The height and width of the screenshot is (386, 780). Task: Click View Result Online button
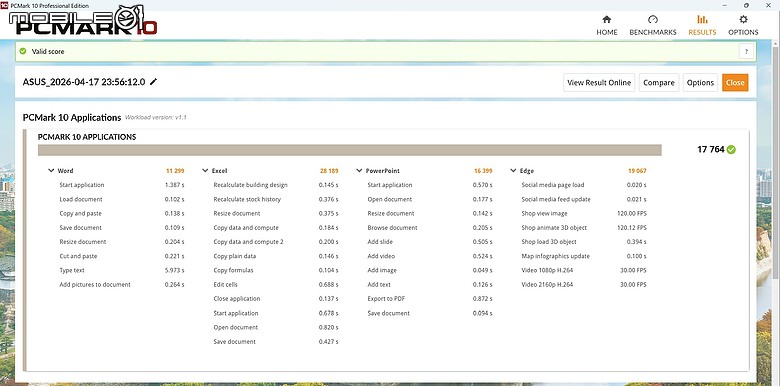tap(599, 83)
